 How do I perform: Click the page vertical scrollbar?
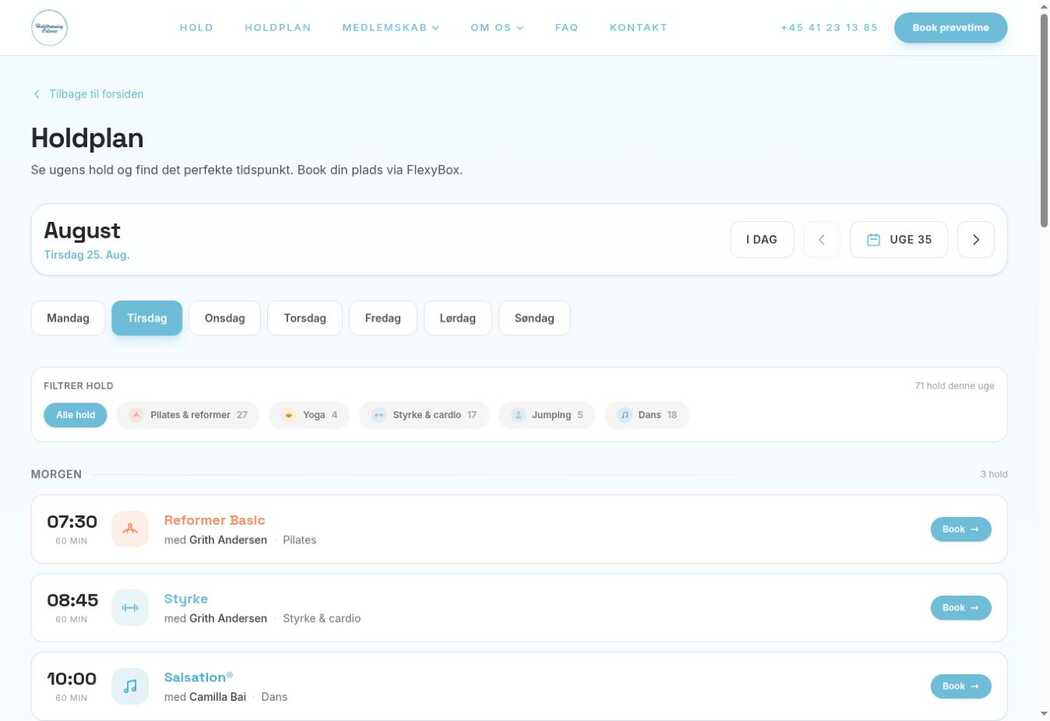click(1043, 121)
